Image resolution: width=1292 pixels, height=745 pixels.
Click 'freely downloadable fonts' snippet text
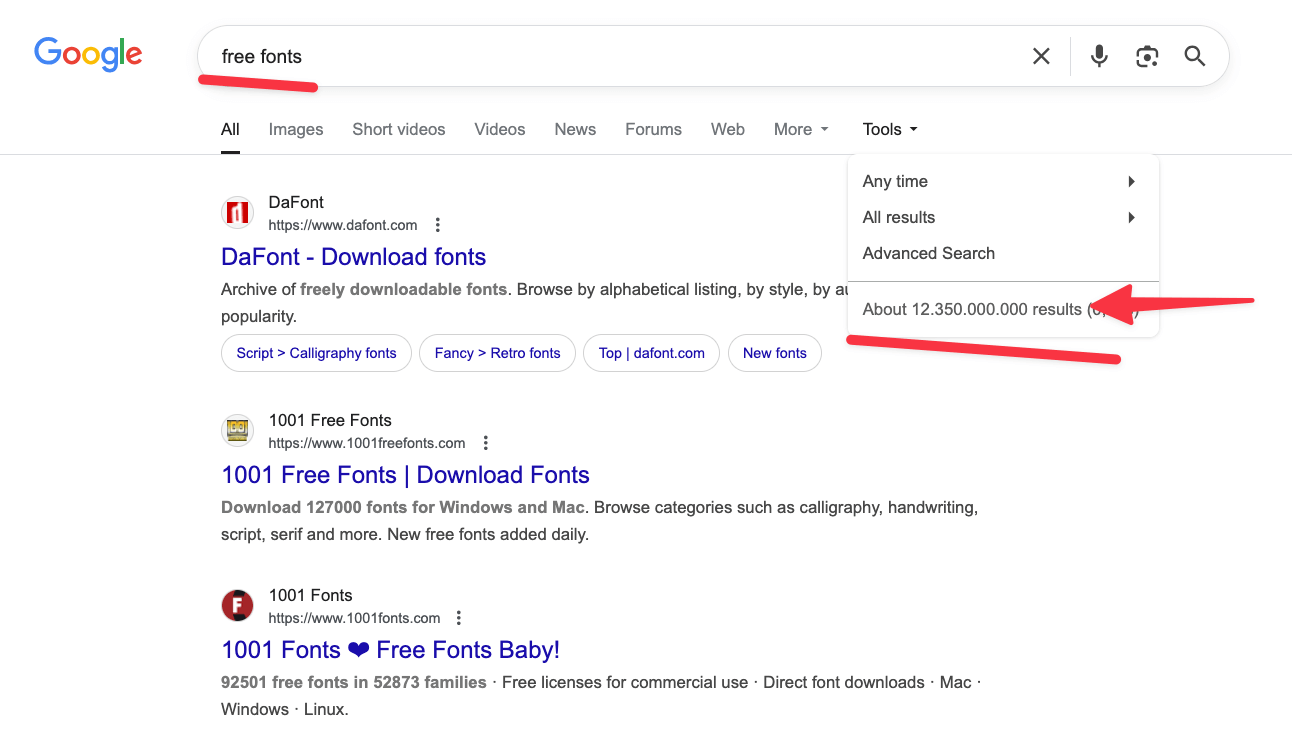tap(403, 289)
